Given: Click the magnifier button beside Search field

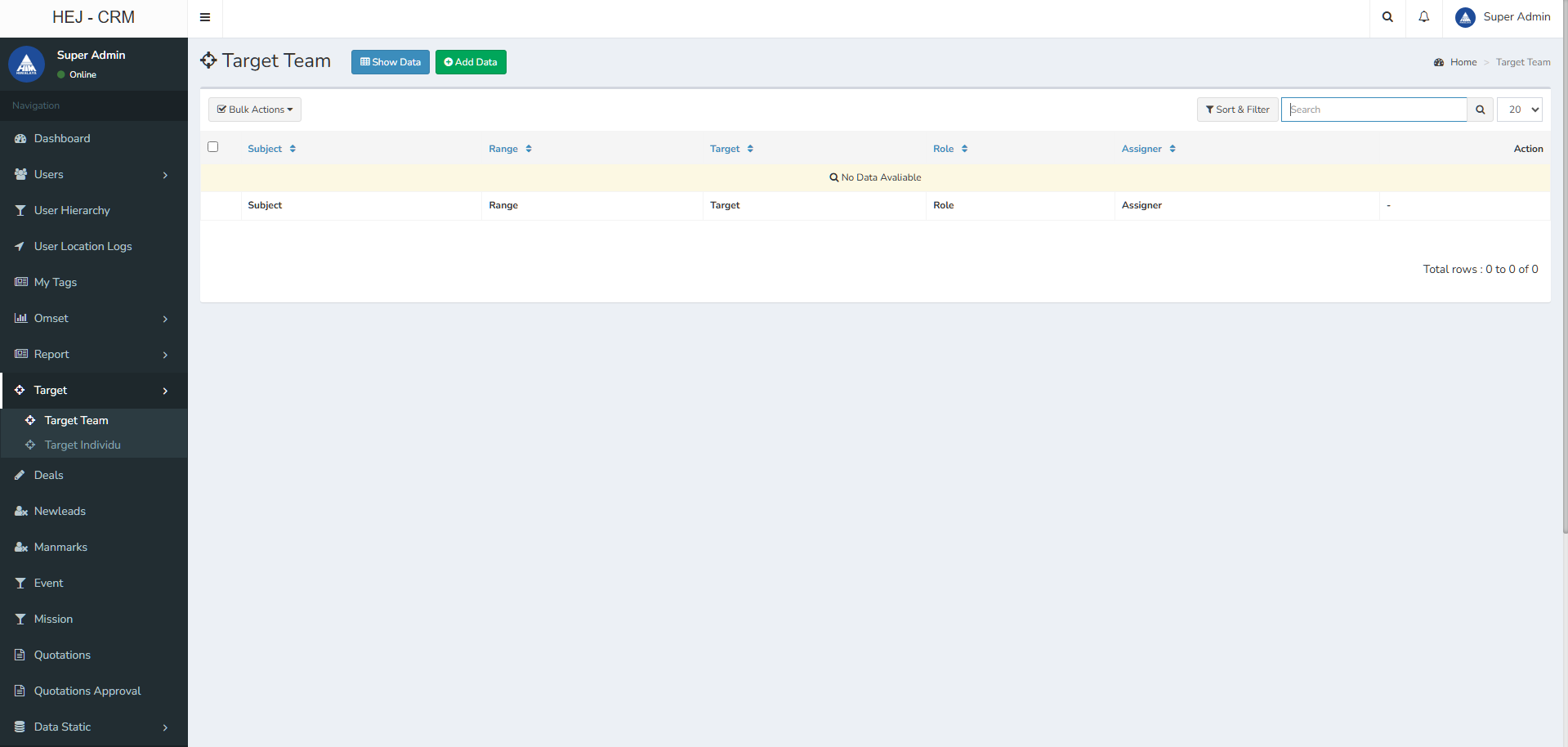Looking at the screenshot, I should [x=1481, y=110].
